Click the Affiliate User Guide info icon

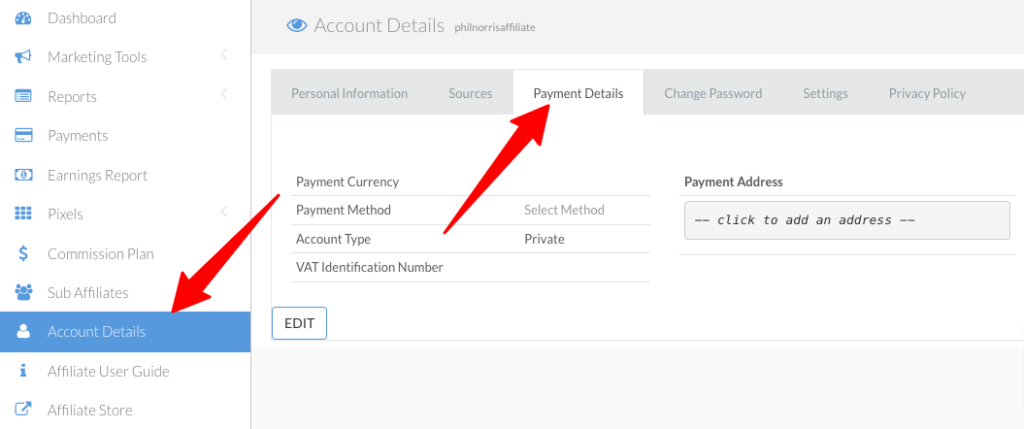pos(23,371)
